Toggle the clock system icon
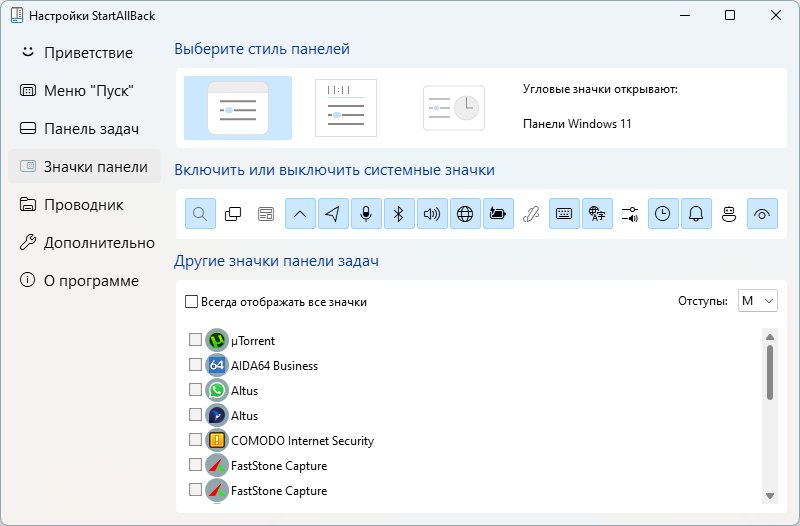Image resolution: width=800 pixels, height=526 pixels. [x=663, y=214]
